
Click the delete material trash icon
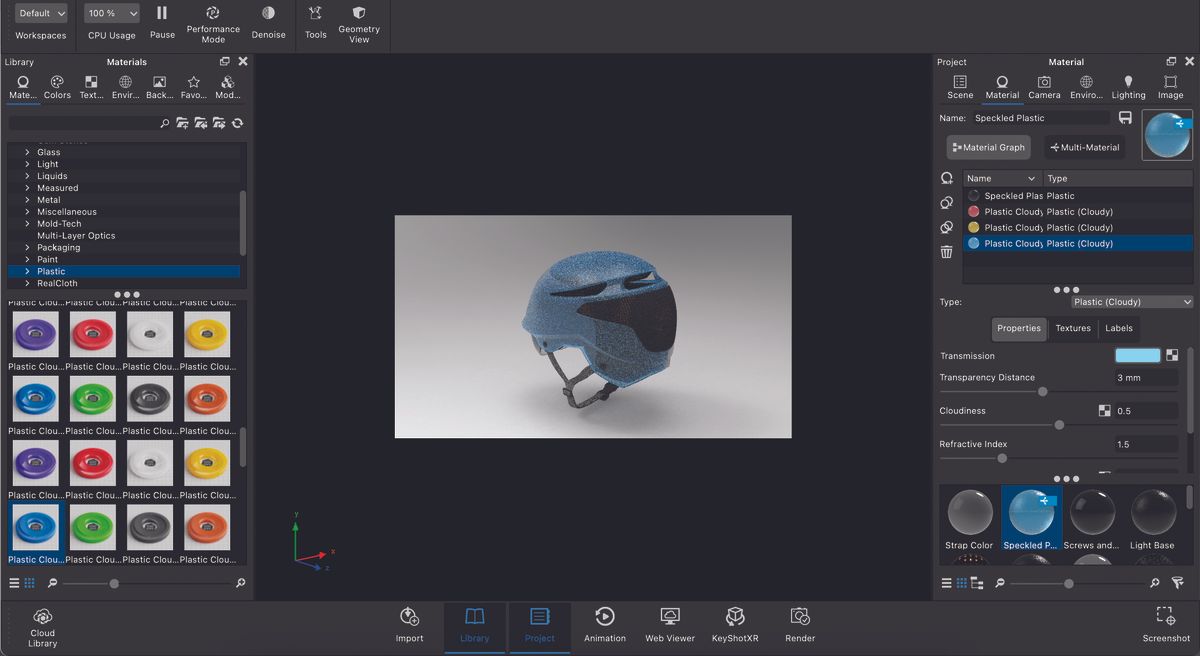pyautogui.click(x=946, y=252)
